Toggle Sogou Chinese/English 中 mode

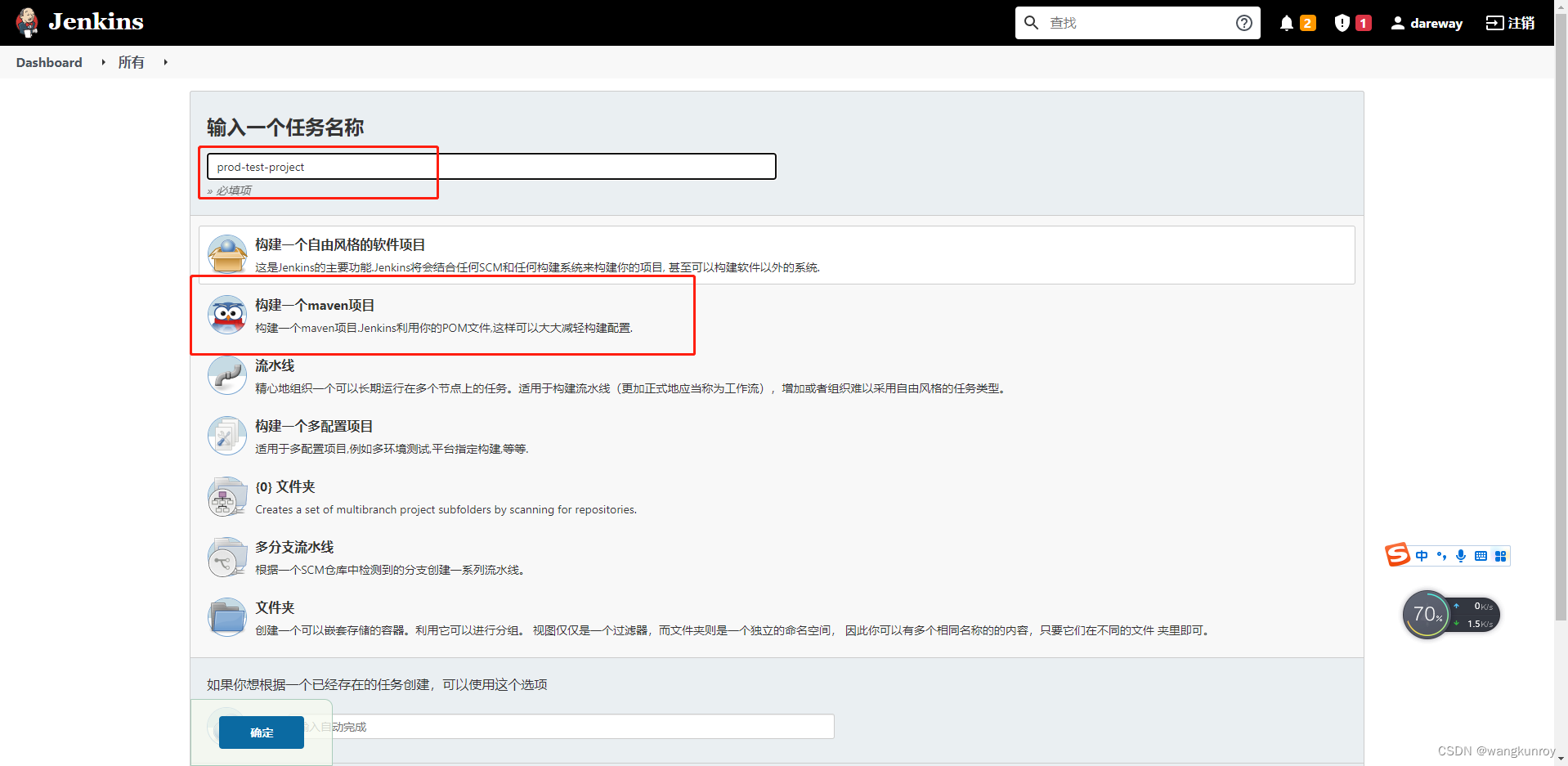pyautogui.click(x=1422, y=556)
